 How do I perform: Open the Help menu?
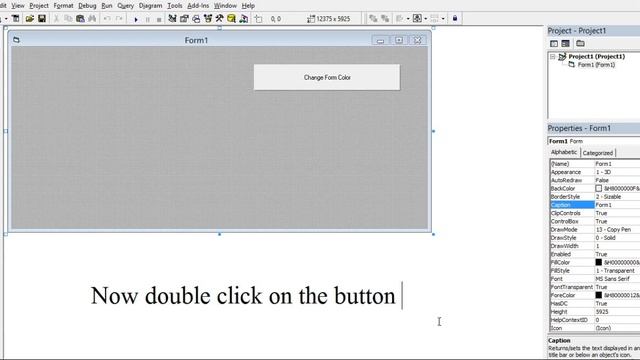coord(248,6)
